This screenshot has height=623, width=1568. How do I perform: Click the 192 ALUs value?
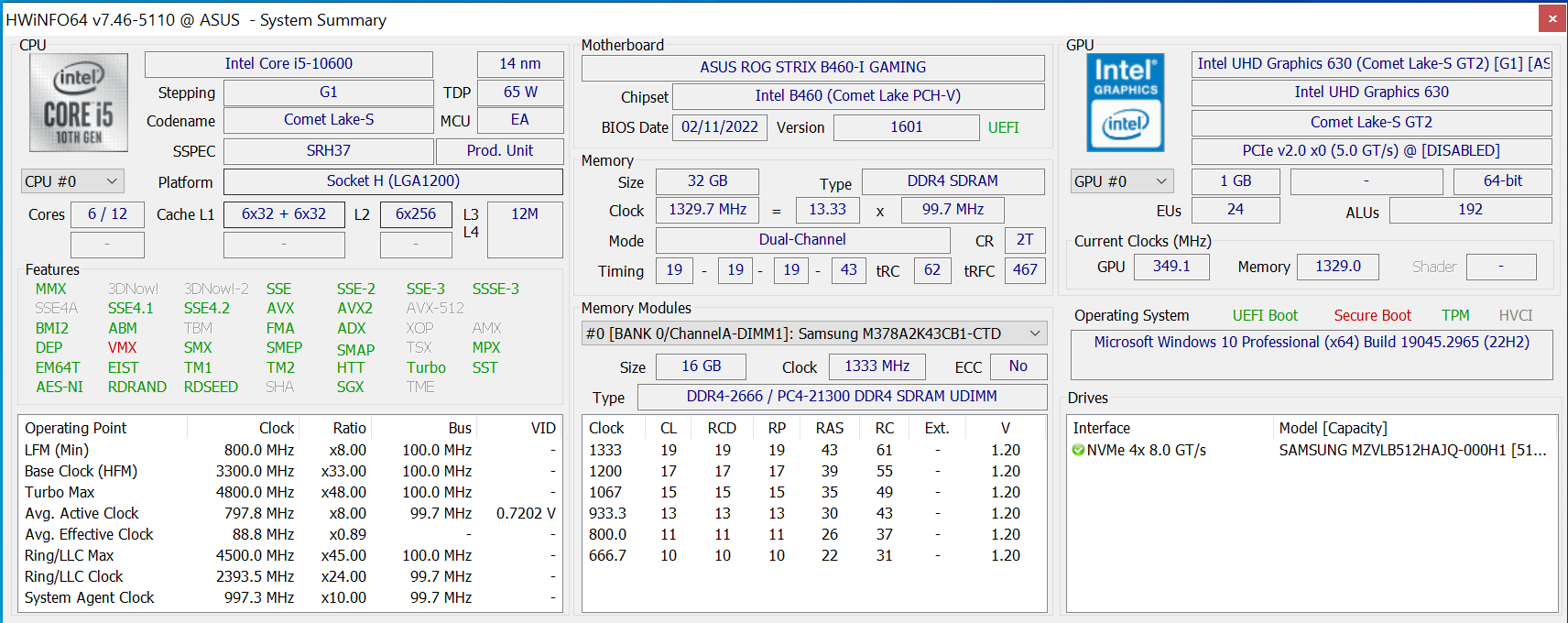(1470, 210)
